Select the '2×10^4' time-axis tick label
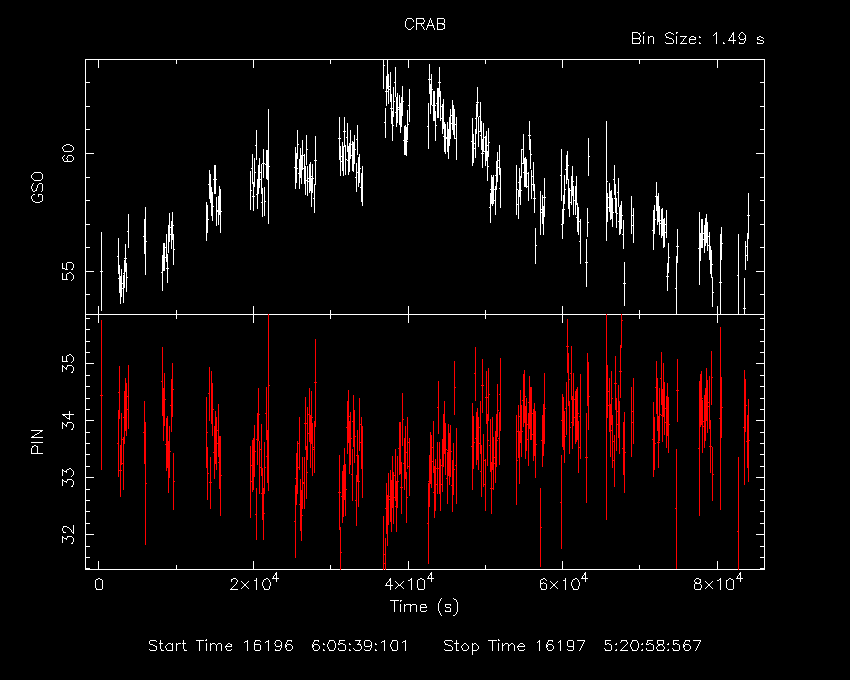Screen dimensions: 850x680 coord(254,582)
